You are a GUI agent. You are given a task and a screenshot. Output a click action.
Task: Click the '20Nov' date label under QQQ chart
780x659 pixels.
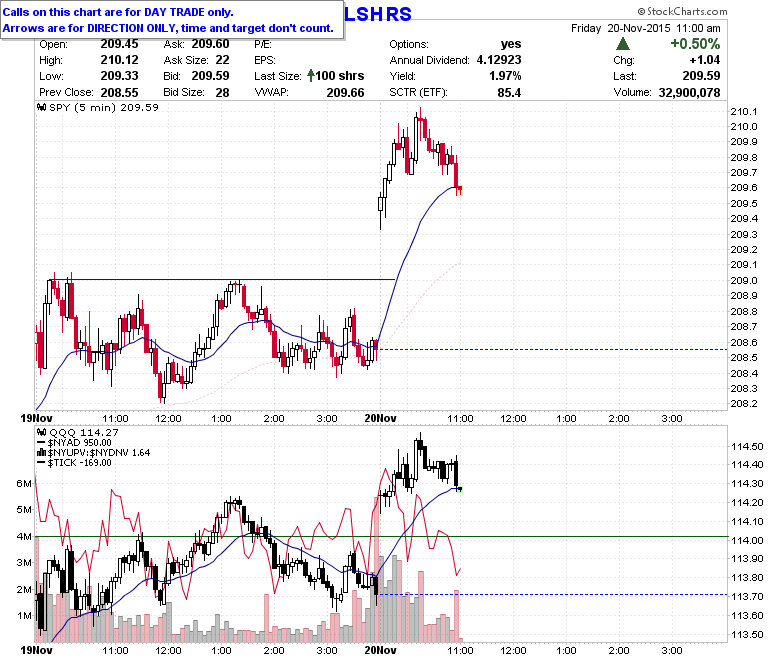click(380, 650)
